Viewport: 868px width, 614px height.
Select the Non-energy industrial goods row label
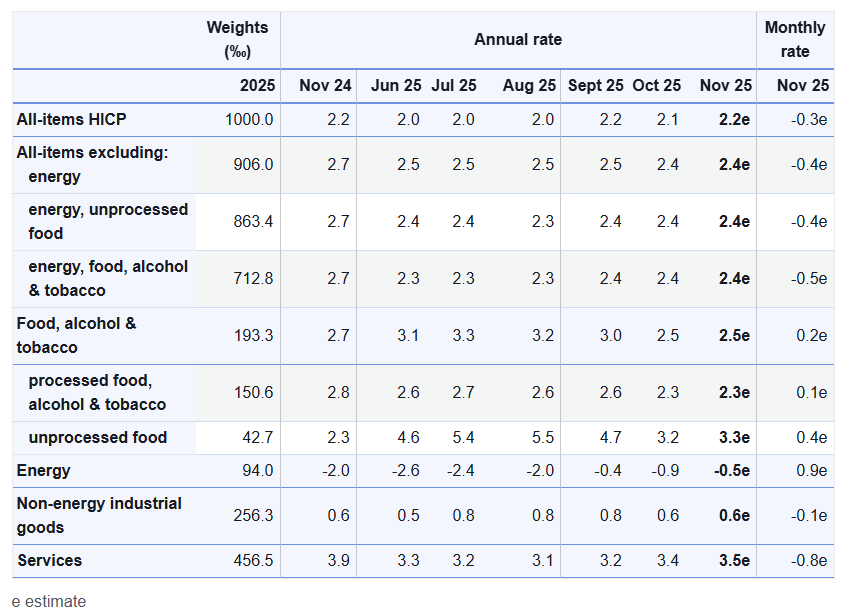(99, 515)
